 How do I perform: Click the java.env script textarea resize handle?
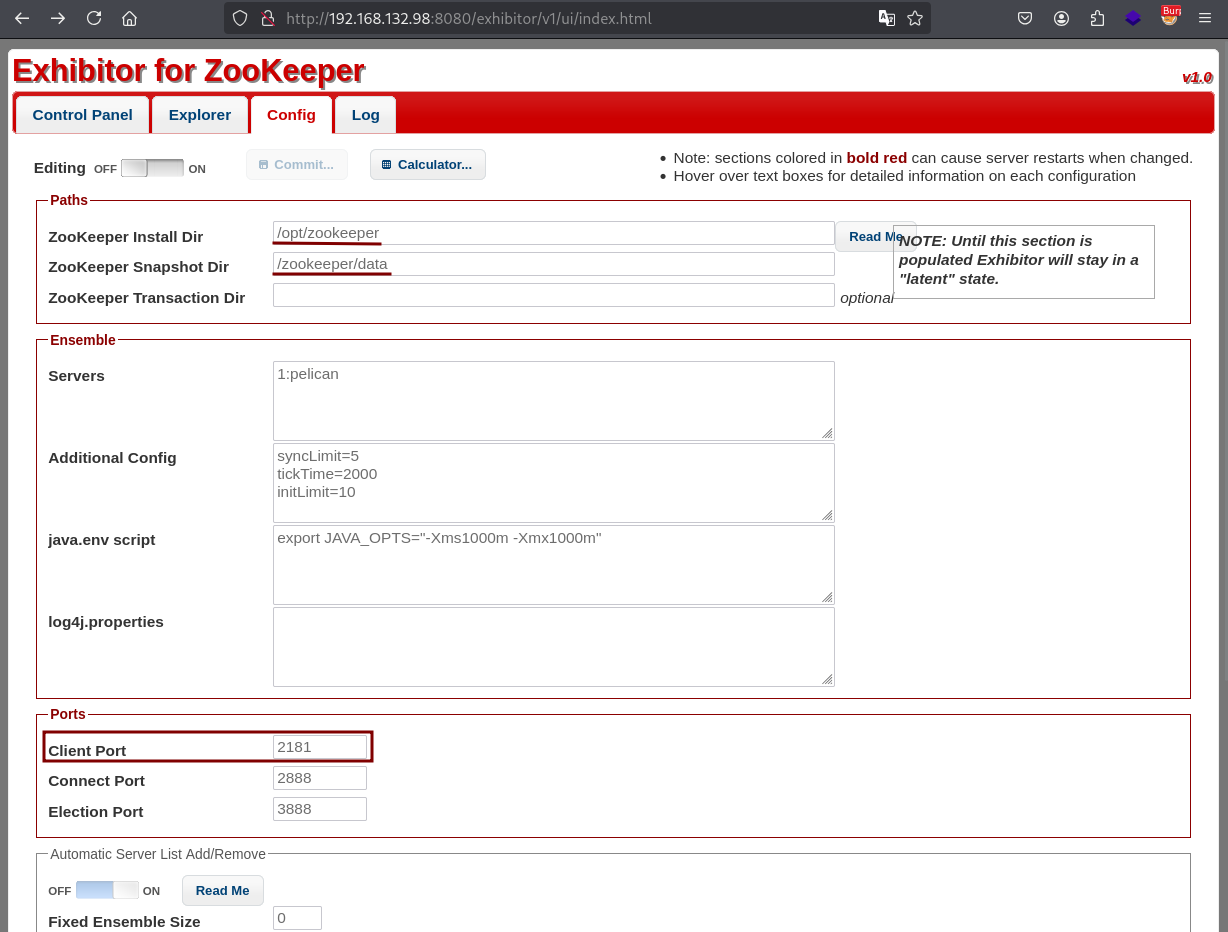tap(827, 597)
